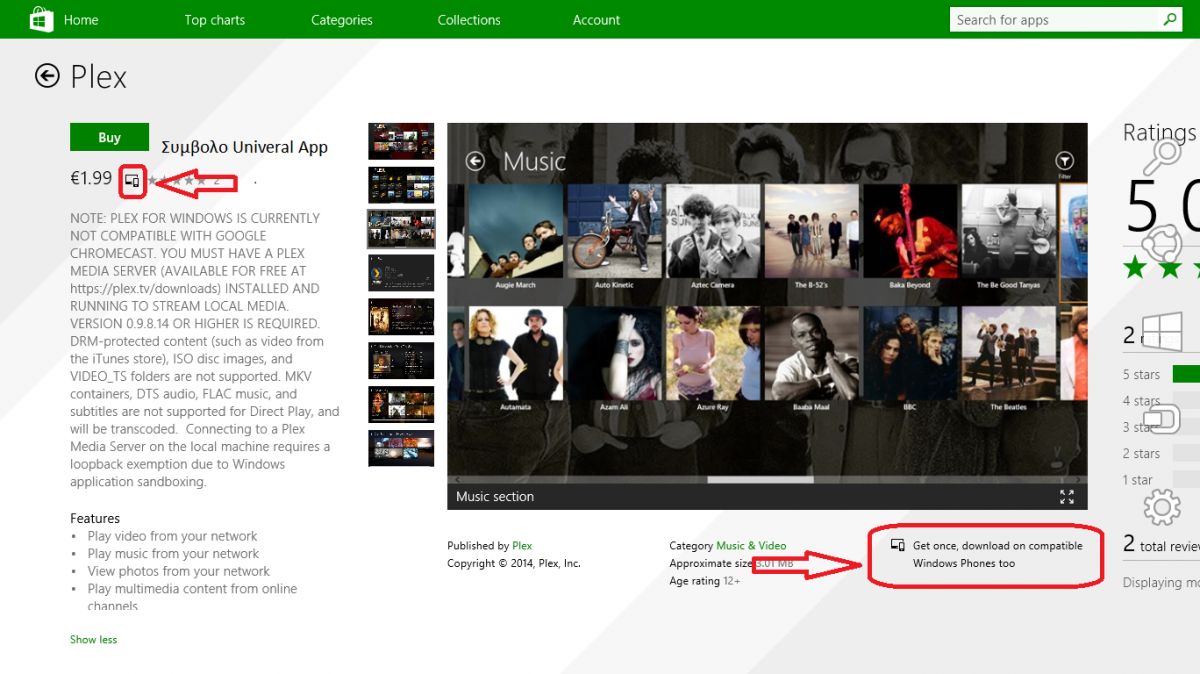Click the Azam Ali album tile
Viewport: 1200px width, 674px height.
click(x=614, y=360)
